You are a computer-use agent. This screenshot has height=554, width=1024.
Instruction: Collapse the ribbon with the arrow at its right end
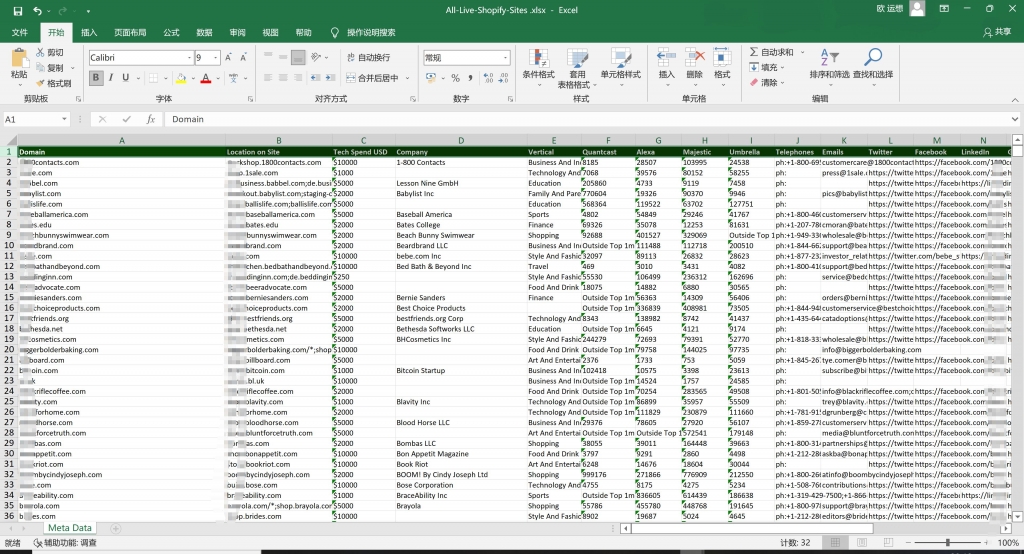pyautogui.click(x=1015, y=99)
